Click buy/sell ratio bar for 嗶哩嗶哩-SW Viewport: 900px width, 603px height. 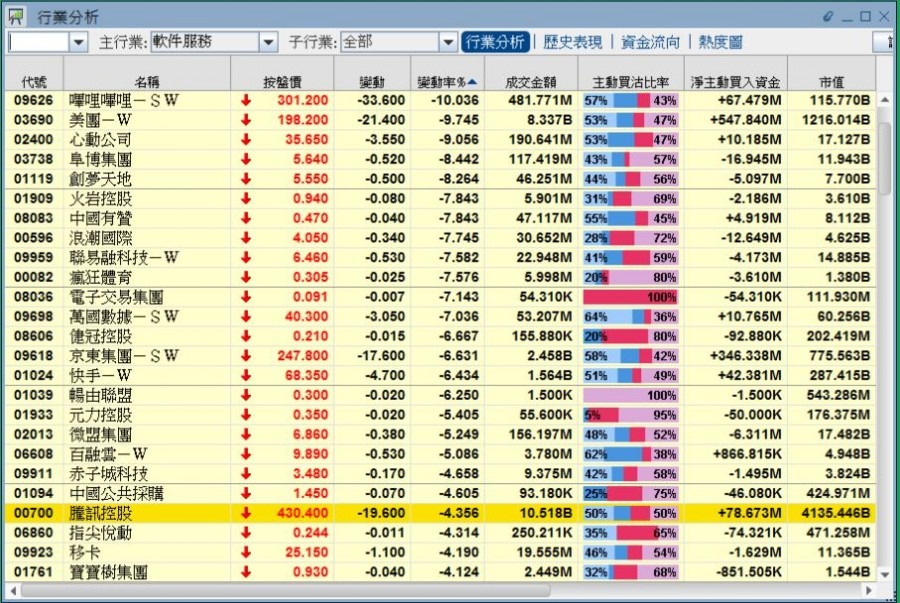tap(630, 100)
